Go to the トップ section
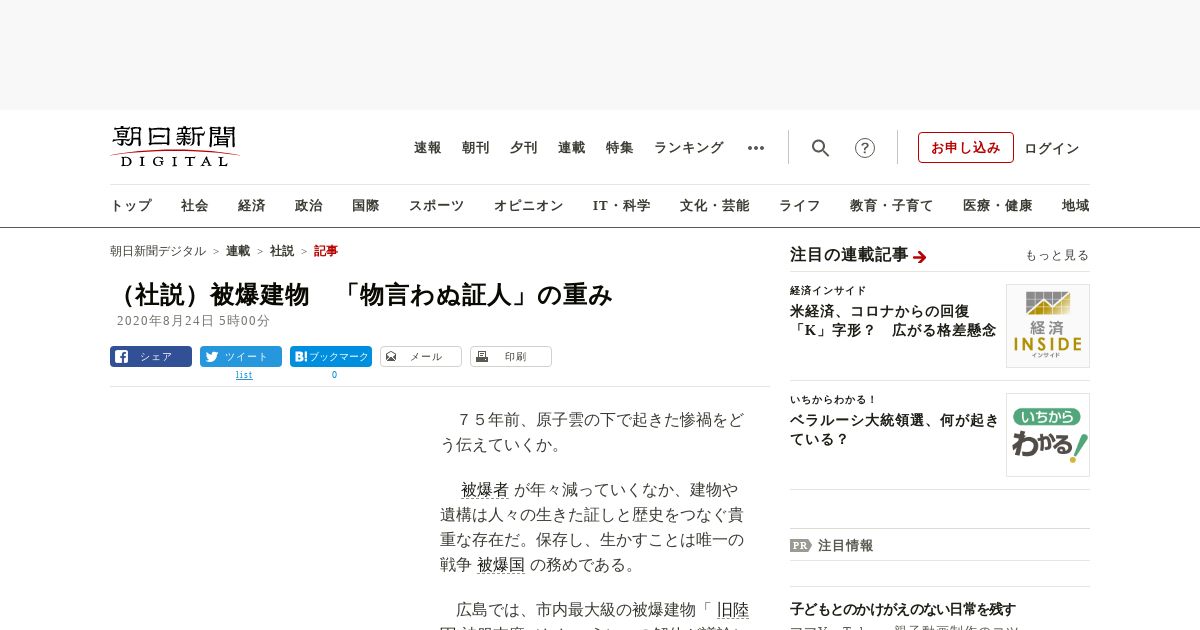1200x630 pixels. pos(131,206)
